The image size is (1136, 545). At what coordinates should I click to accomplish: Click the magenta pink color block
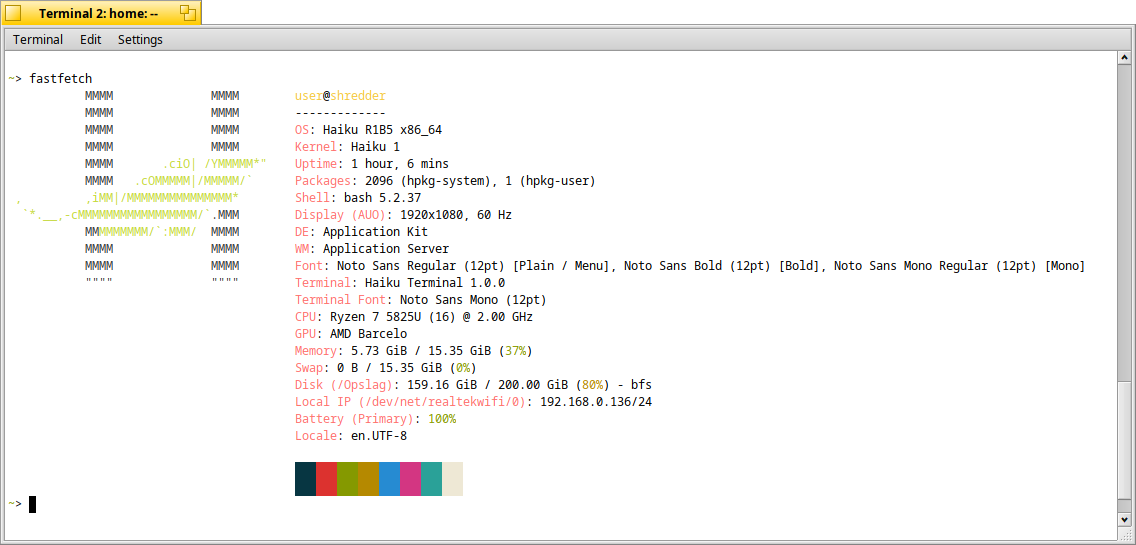click(410, 479)
